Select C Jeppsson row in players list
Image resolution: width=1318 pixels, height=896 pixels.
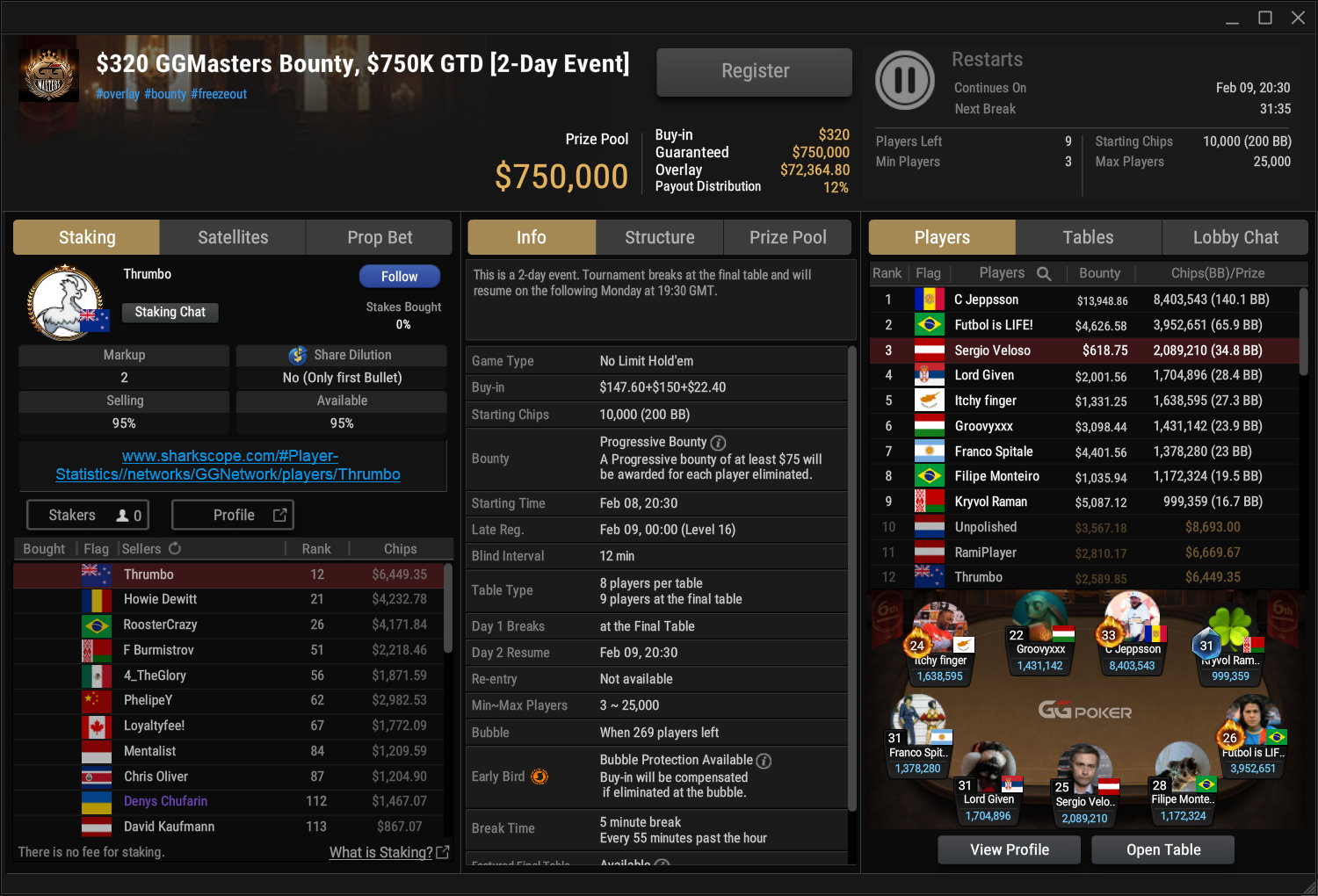pyautogui.click(x=1084, y=300)
